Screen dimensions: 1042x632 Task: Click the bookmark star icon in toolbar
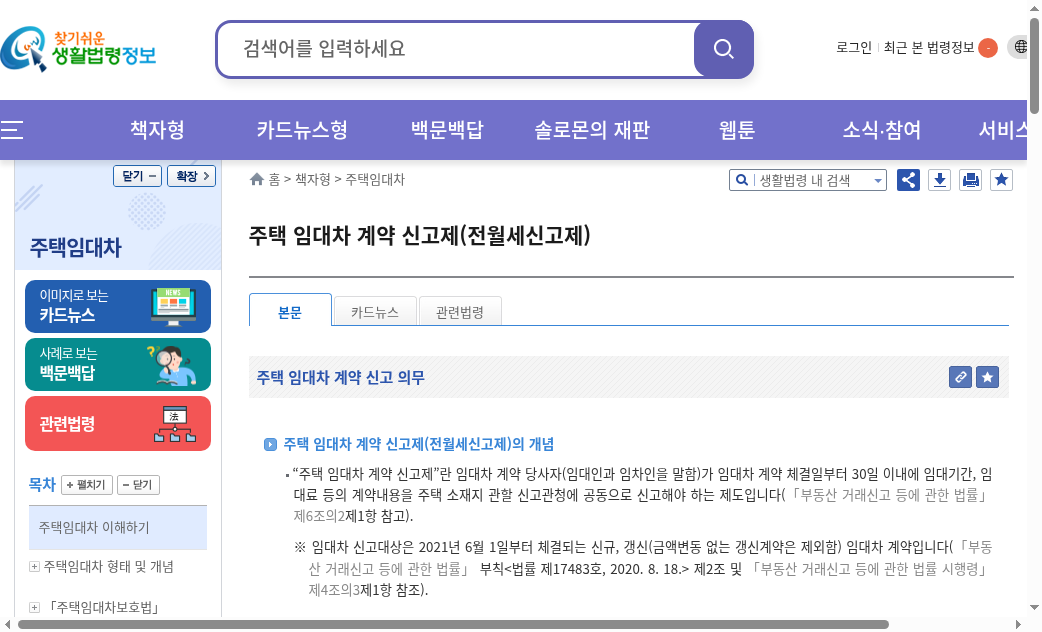pos(1001,180)
